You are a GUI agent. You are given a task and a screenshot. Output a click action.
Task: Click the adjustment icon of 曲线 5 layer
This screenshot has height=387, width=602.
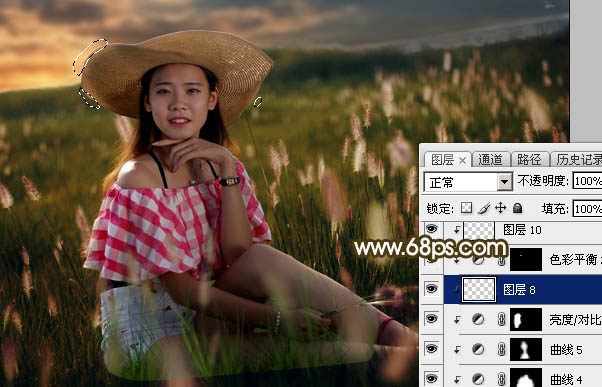[x=478, y=349]
